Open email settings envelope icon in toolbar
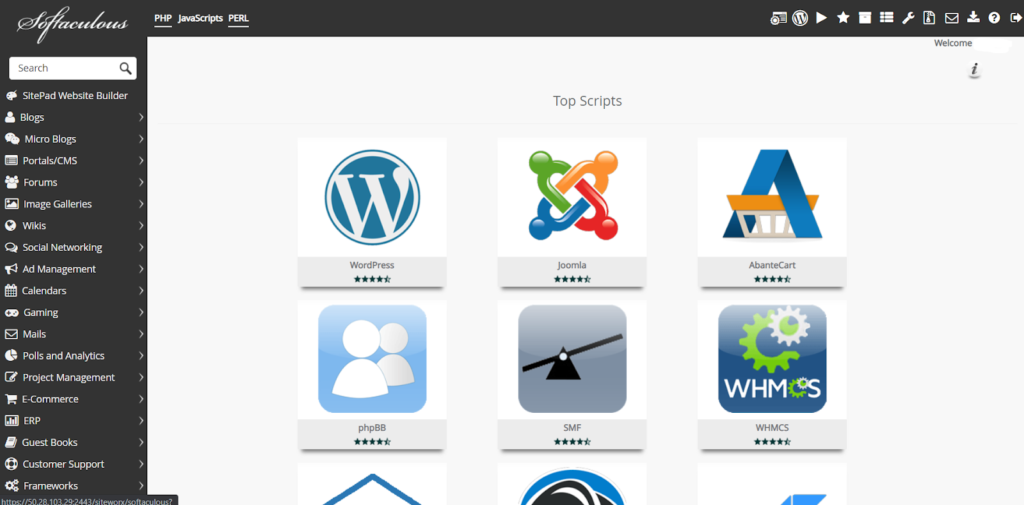The width and height of the screenshot is (1024, 505). [x=952, y=18]
